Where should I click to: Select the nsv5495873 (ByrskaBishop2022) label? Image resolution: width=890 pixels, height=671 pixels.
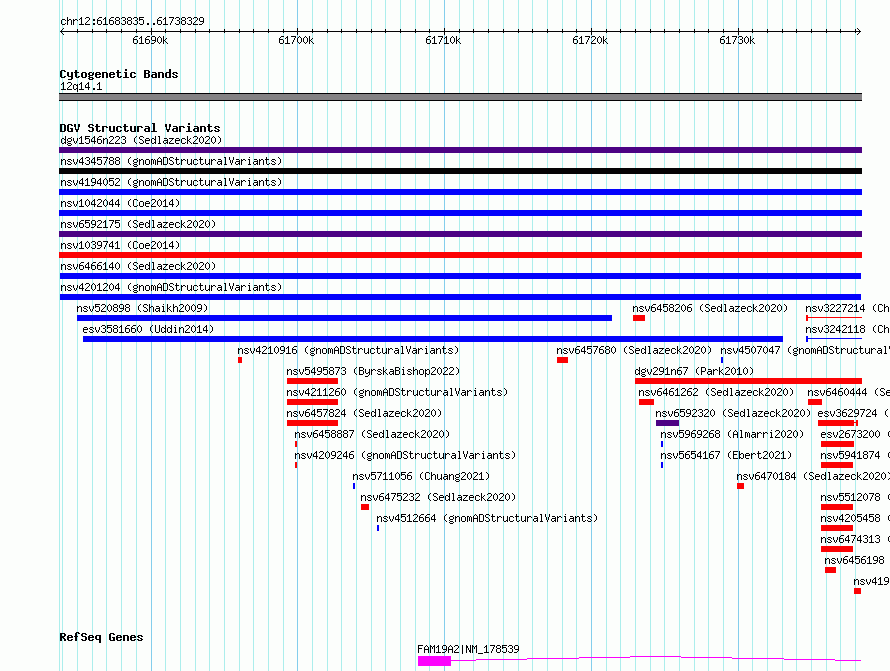tap(373, 371)
